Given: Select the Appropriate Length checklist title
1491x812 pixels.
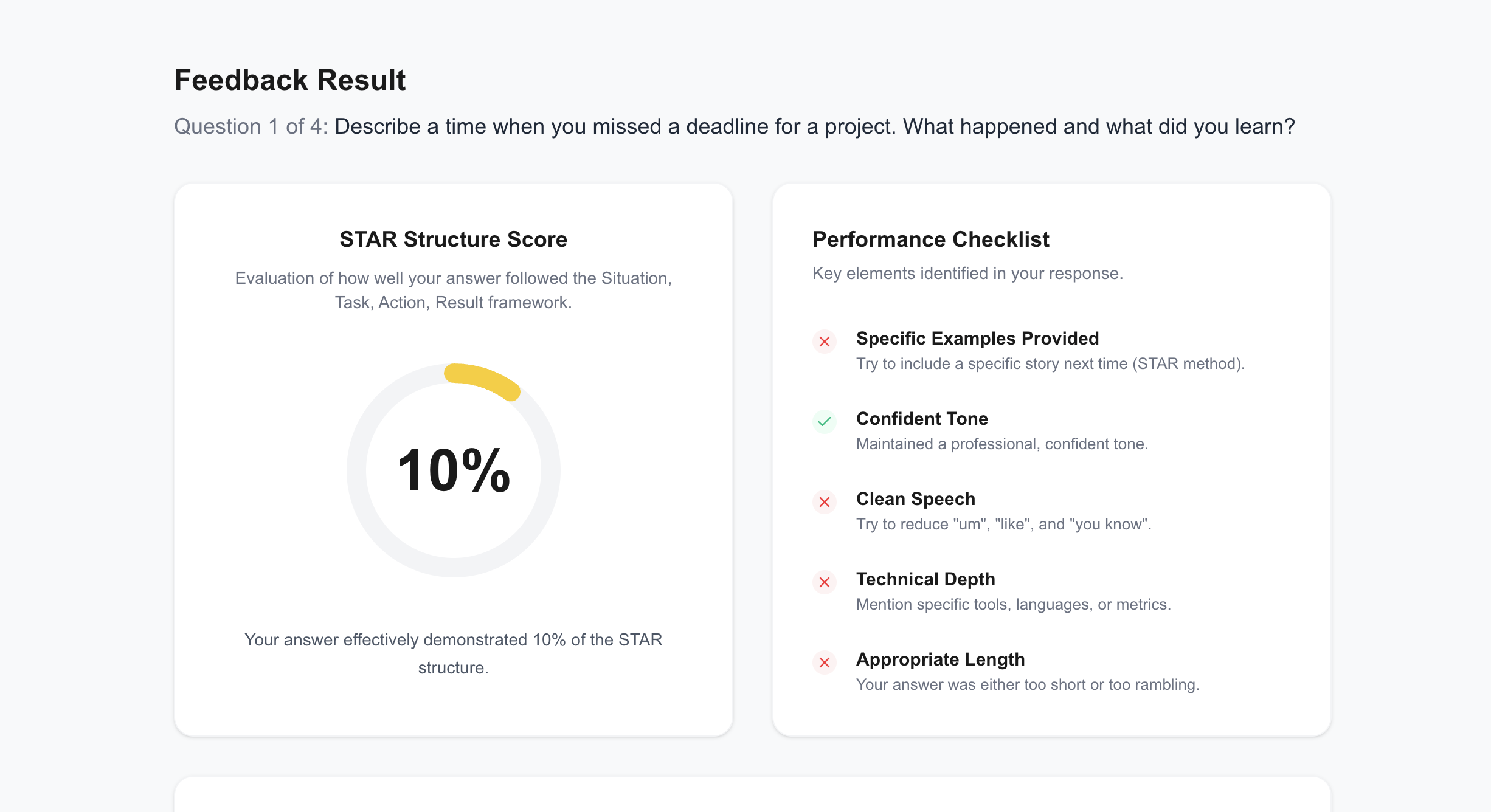Looking at the screenshot, I should (x=940, y=659).
